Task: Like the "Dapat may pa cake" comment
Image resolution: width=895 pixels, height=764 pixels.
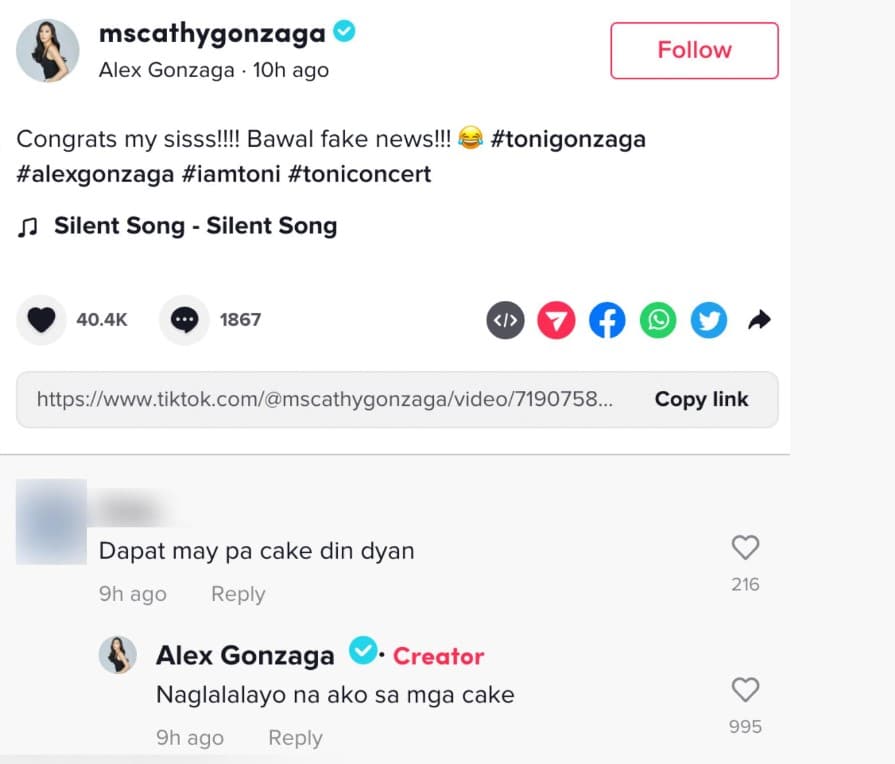Action: pos(745,548)
